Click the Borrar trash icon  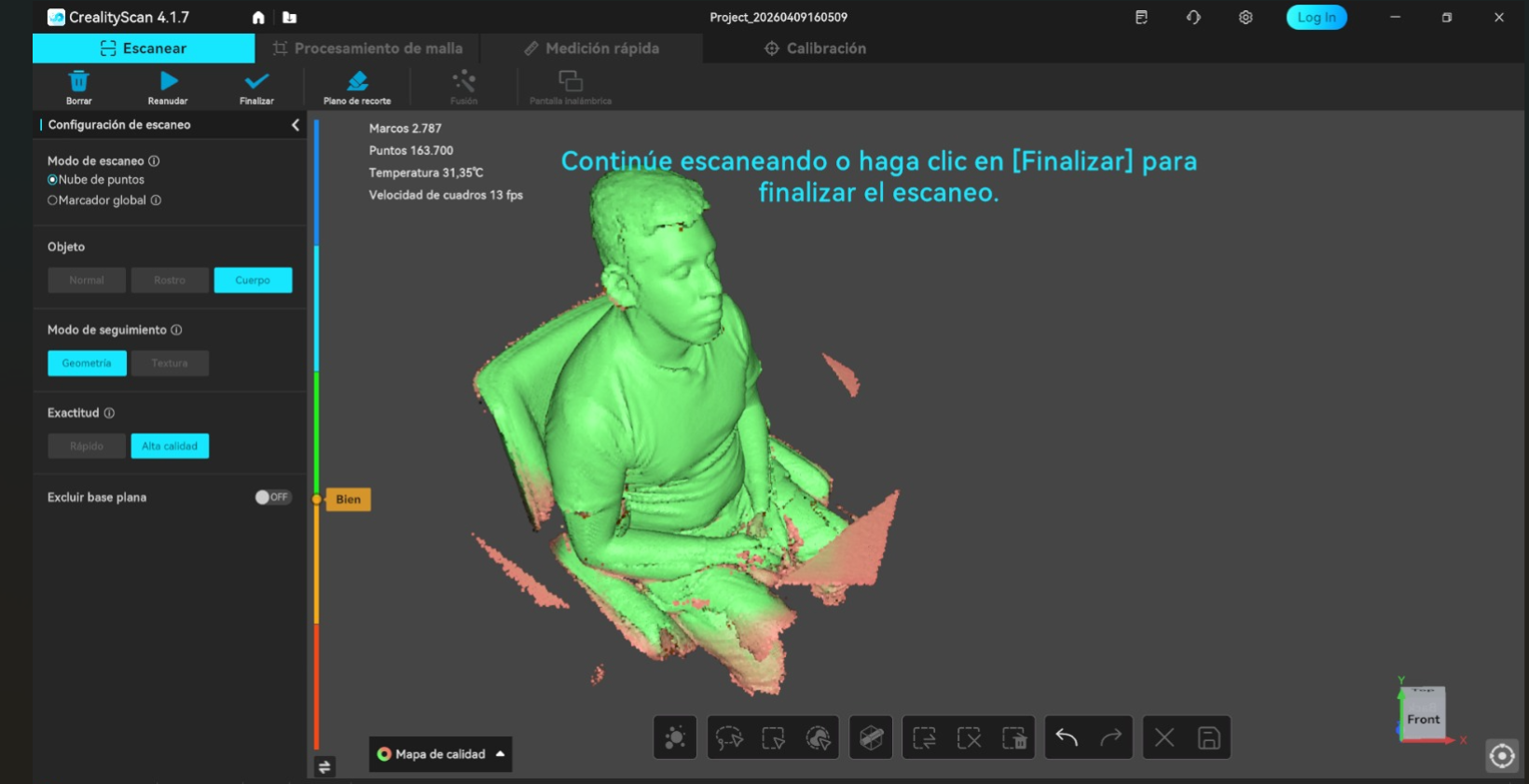pyautogui.click(x=79, y=82)
